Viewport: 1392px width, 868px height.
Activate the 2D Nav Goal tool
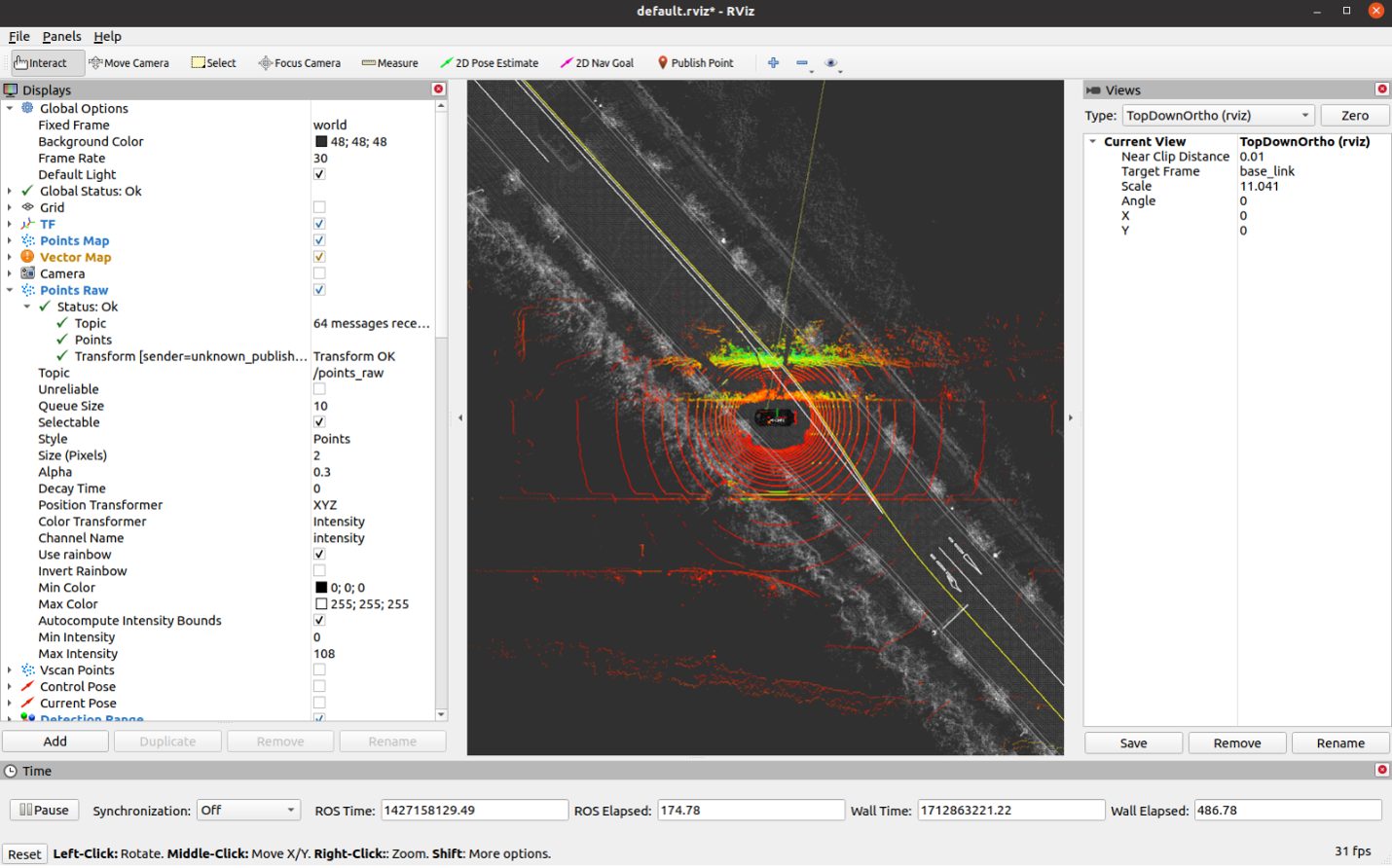point(597,63)
